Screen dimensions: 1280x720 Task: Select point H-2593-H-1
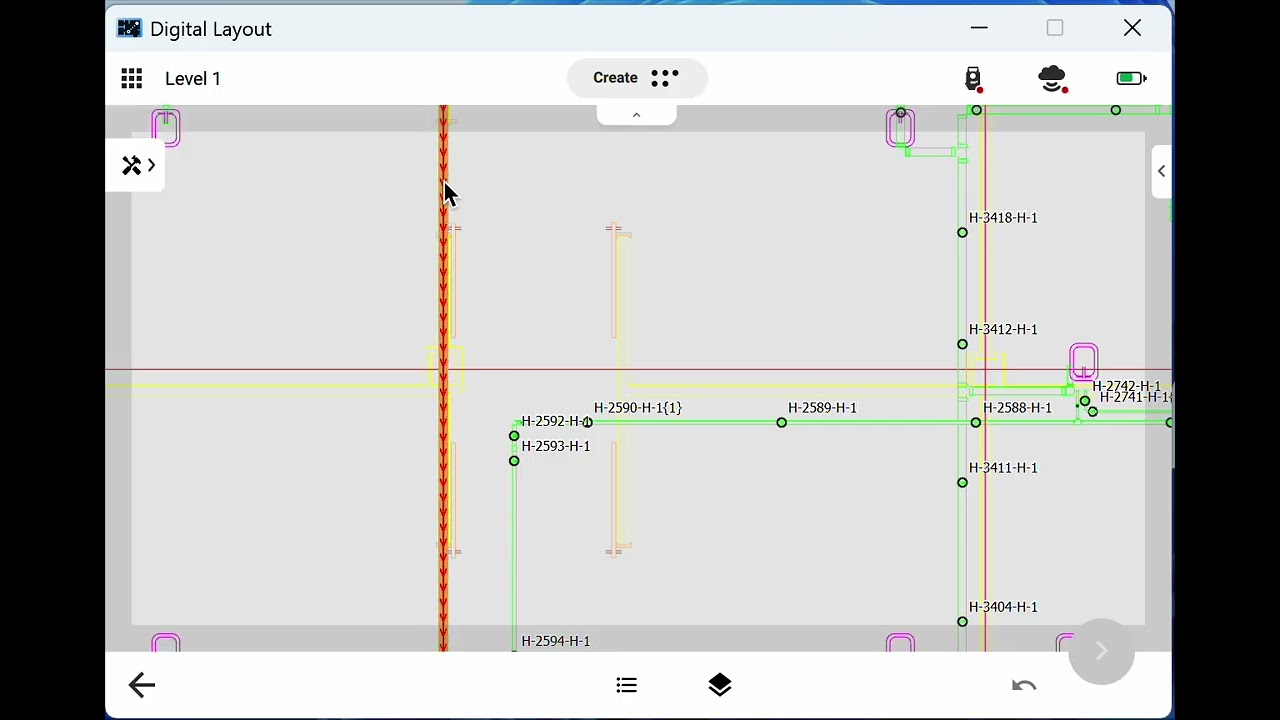click(x=514, y=461)
